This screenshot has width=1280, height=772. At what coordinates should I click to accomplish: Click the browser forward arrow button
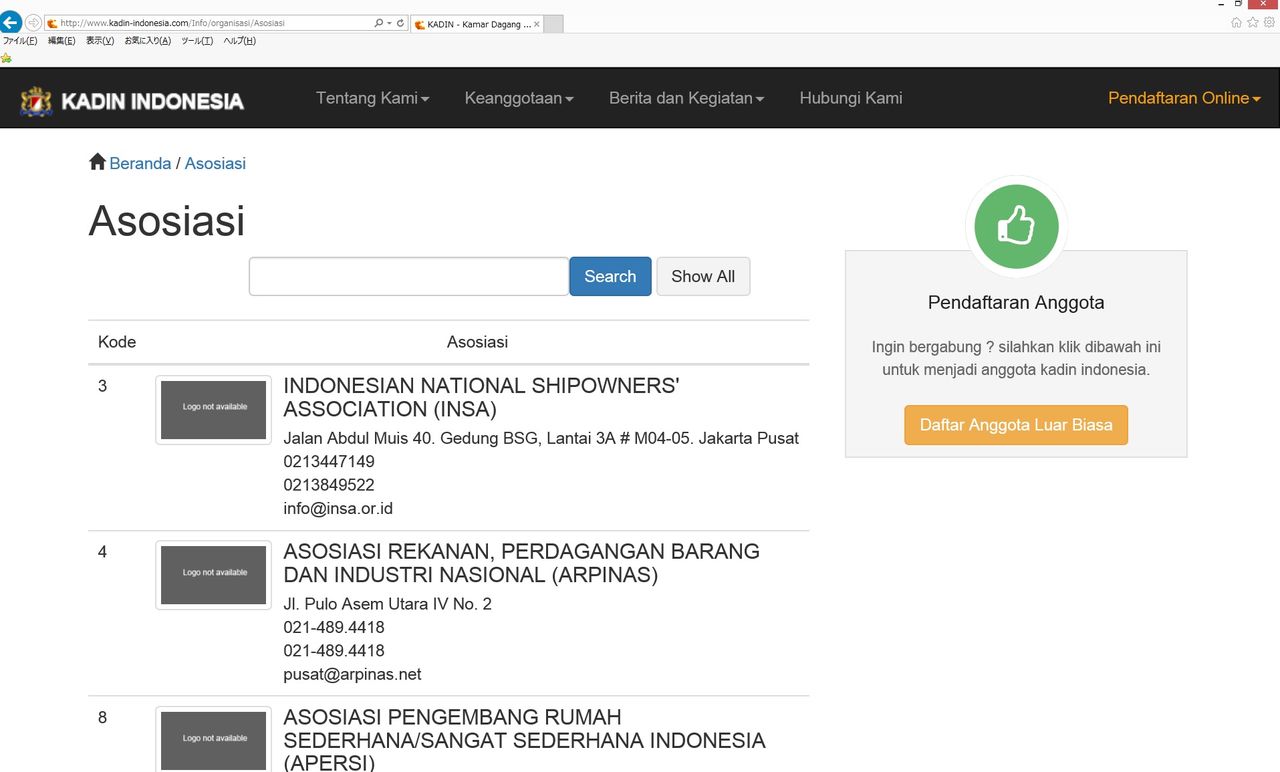[x=33, y=22]
